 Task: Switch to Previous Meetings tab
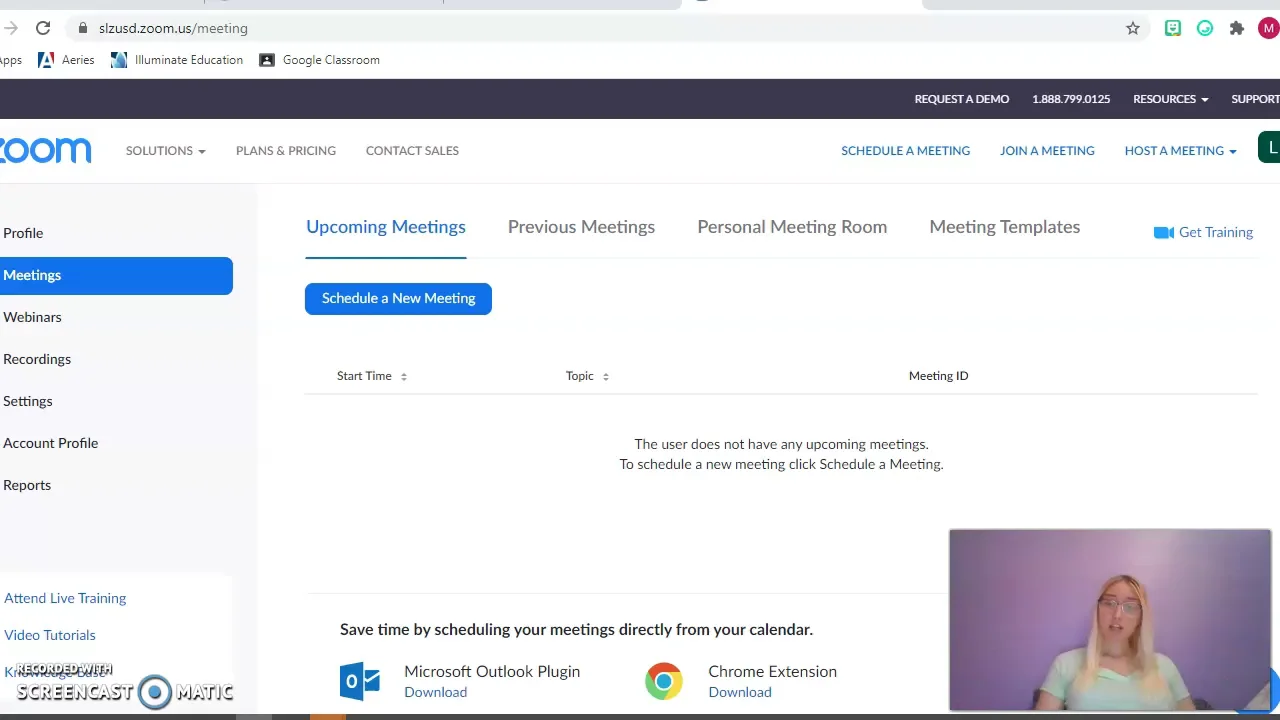tap(581, 227)
